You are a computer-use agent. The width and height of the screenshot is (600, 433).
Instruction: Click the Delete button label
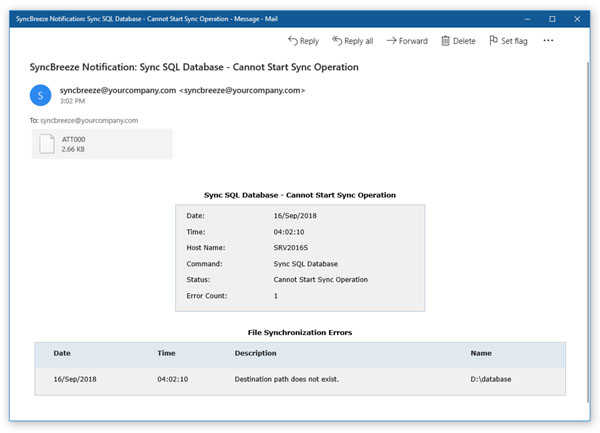point(464,41)
